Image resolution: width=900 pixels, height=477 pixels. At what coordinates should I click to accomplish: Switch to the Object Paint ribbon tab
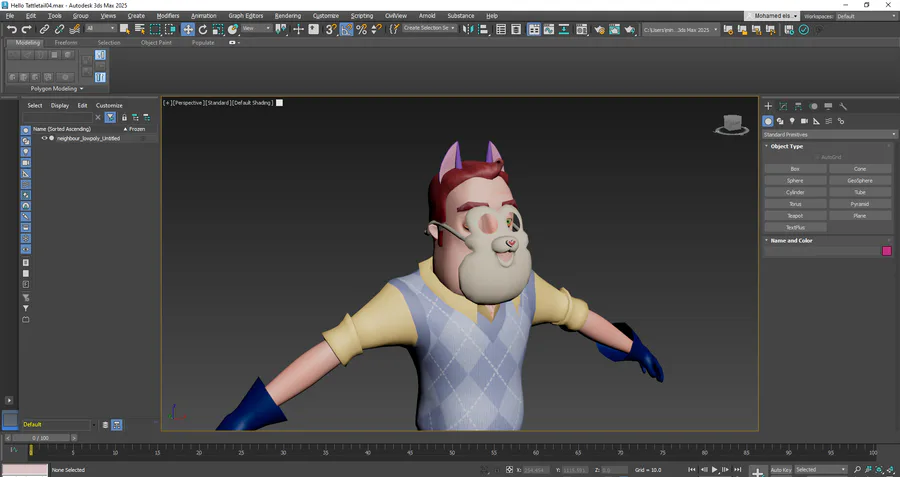tap(156, 42)
